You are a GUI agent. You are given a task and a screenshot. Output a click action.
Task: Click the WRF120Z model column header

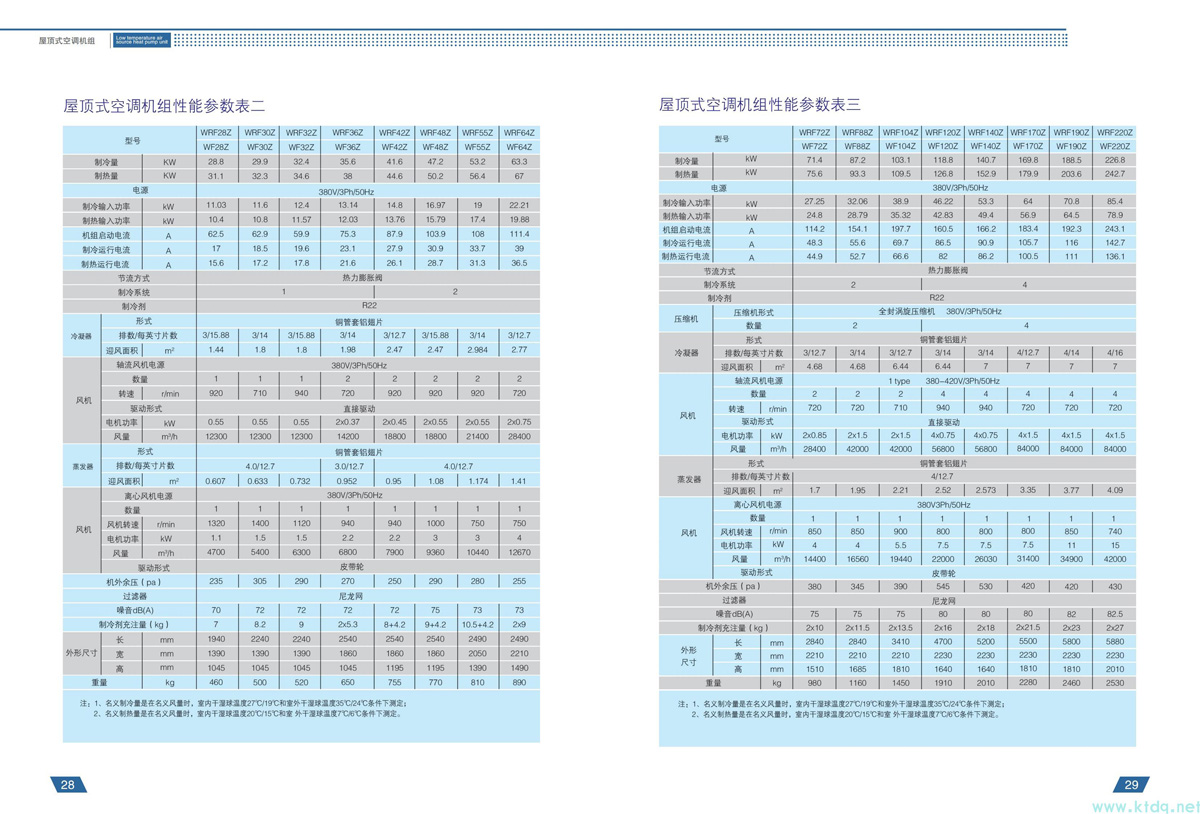(943, 132)
